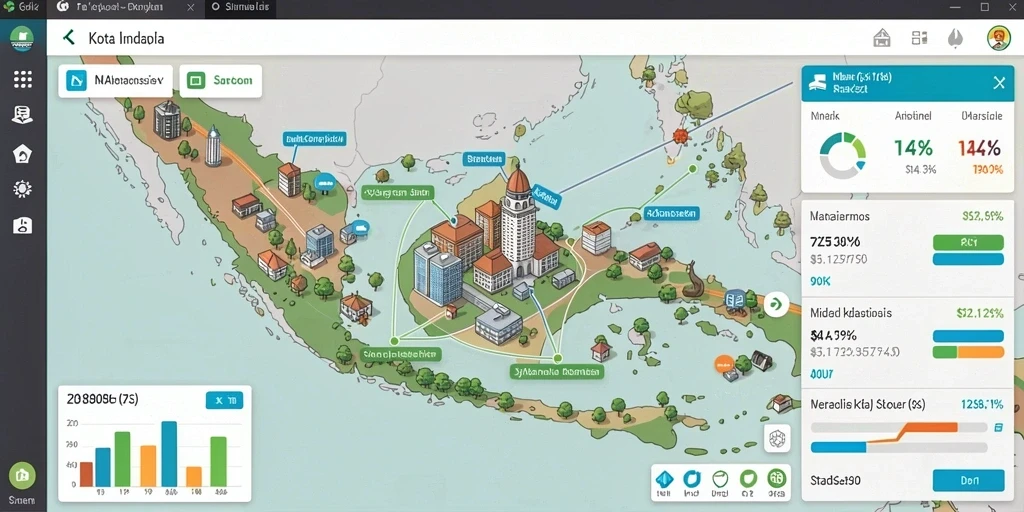Image resolution: width=1024 pixels, height=512 pixels.
Task: Click the back arrow beside Kota Indaola
Action: tap(69, 37)
